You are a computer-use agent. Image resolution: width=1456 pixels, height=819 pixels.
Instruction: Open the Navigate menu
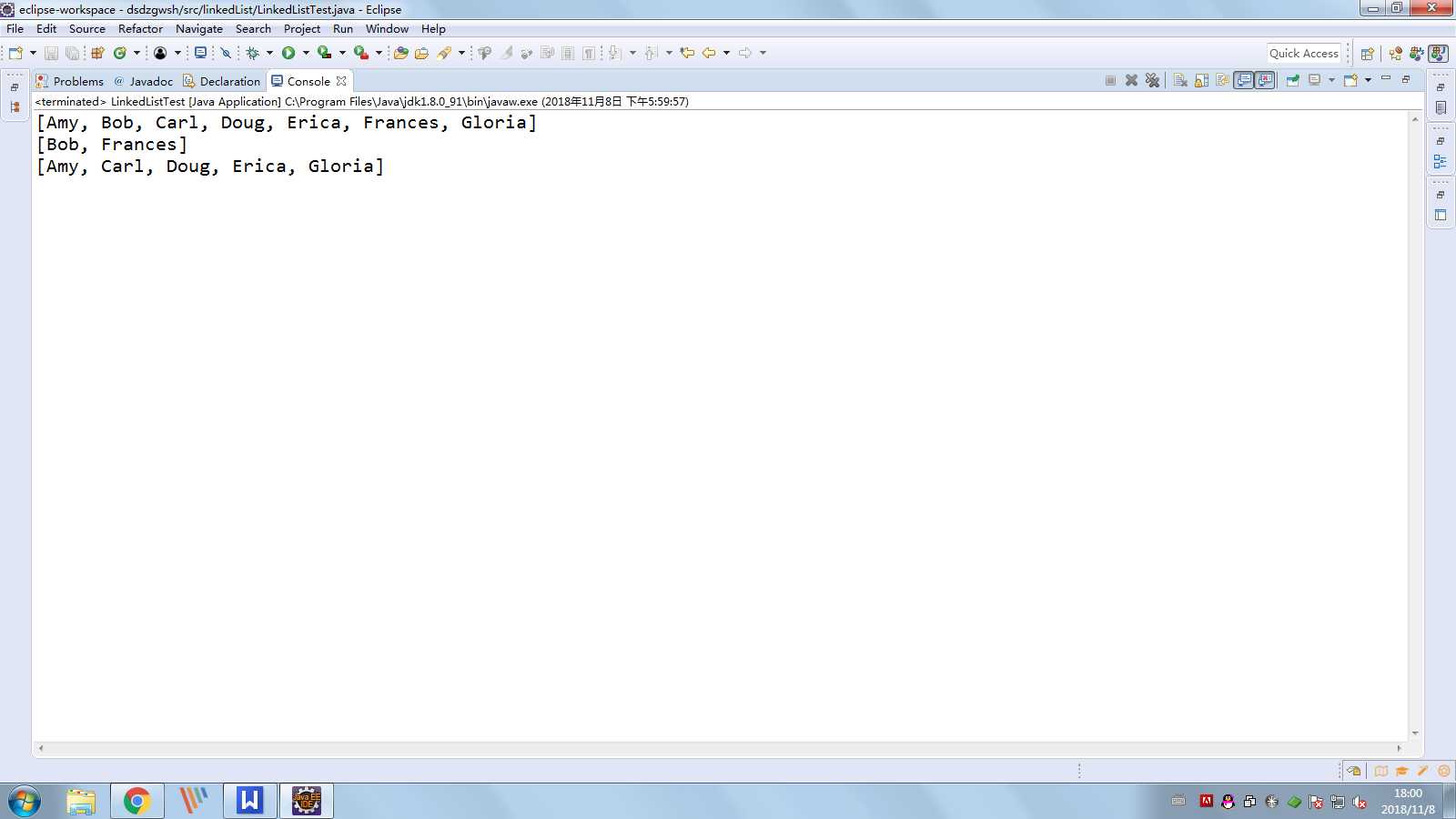pos(199,28)
